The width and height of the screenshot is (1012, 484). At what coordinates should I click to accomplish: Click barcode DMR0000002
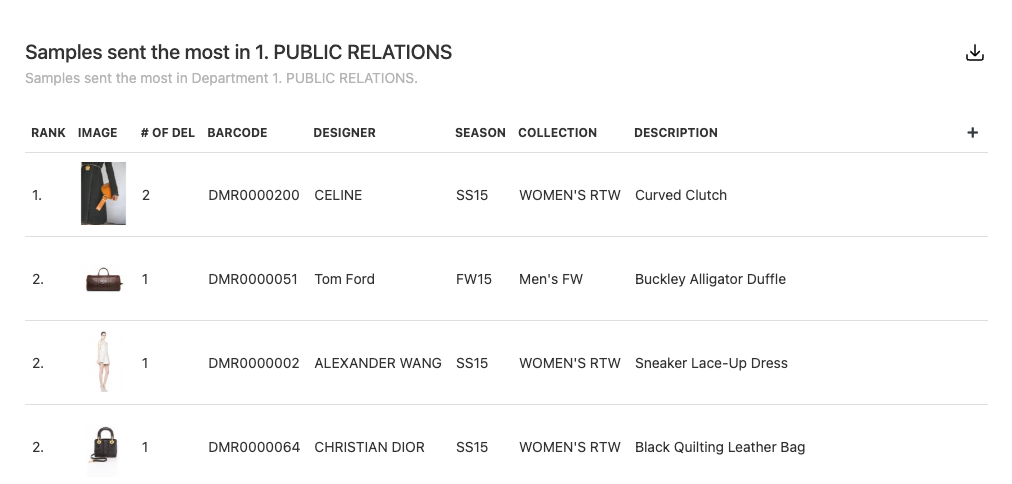click(x=254, y=363)
